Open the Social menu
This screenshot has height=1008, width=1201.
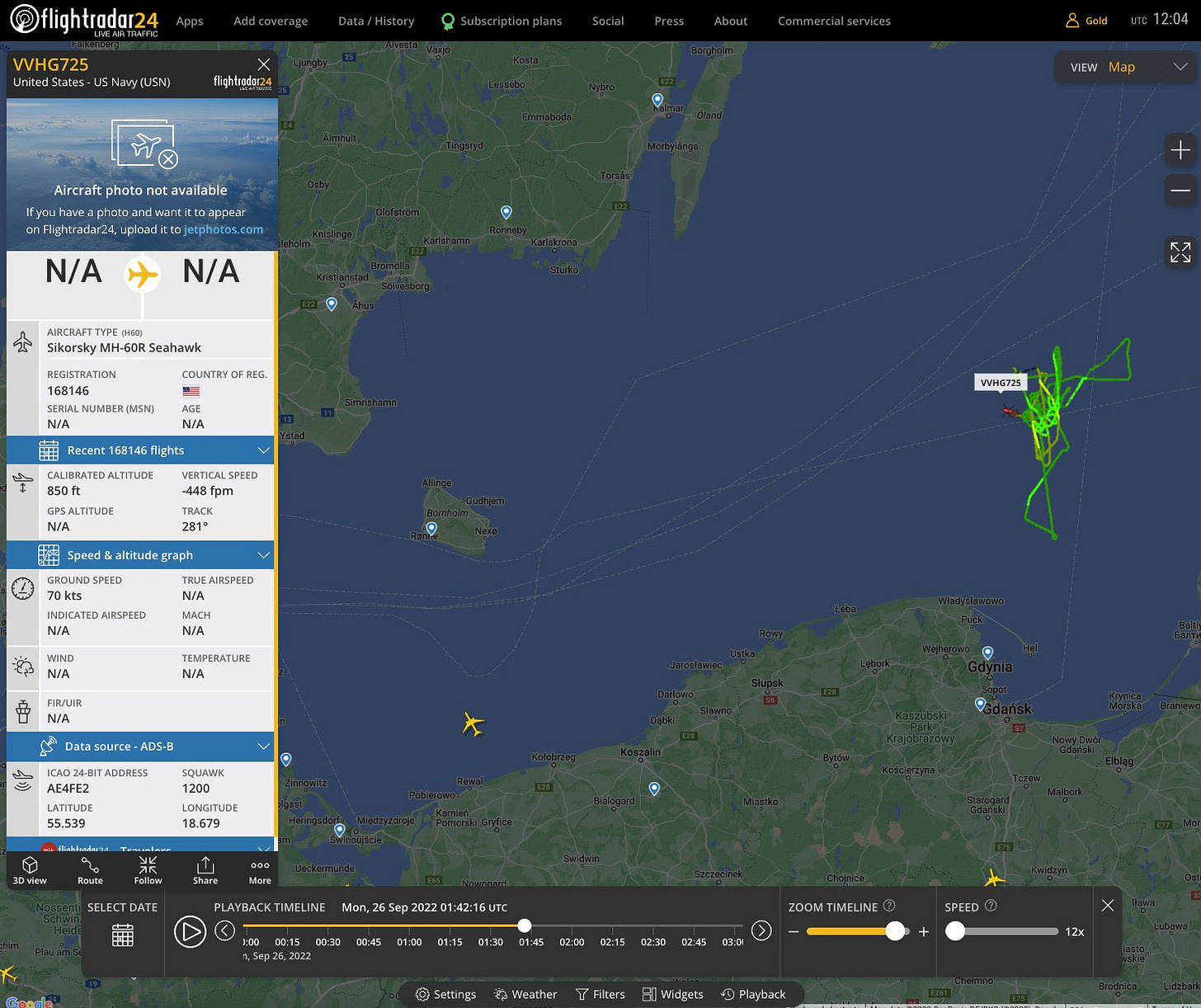(608, 21)
